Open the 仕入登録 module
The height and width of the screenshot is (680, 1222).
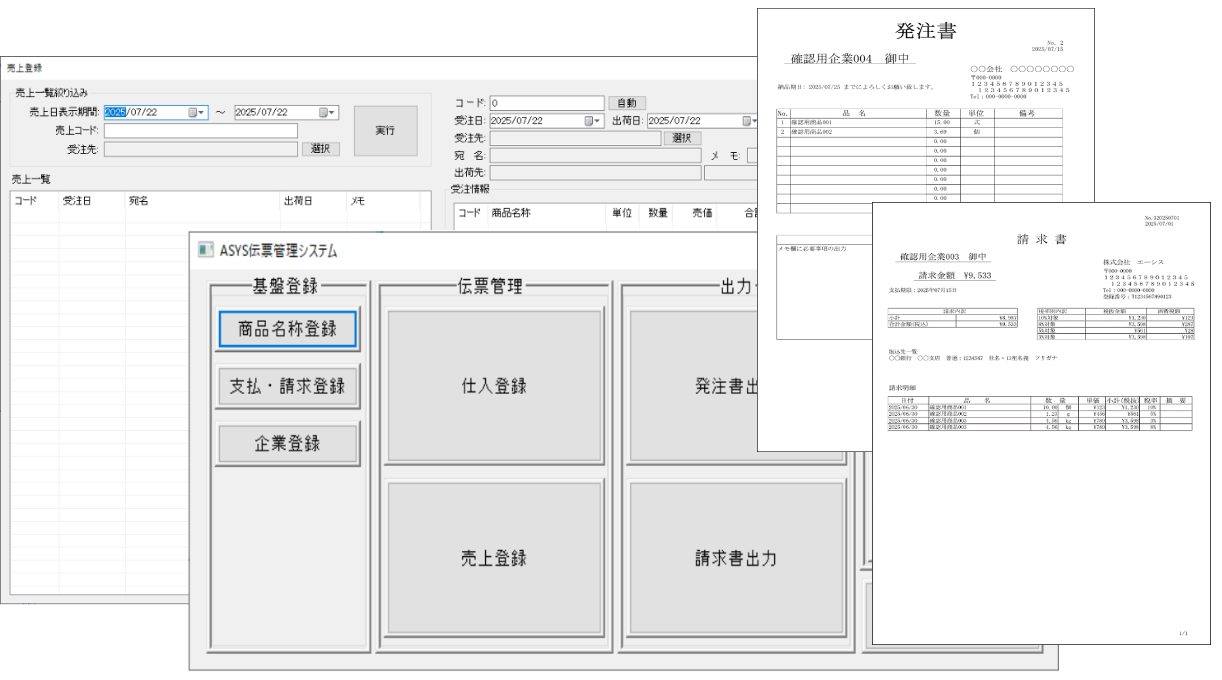tap(494, 386)
